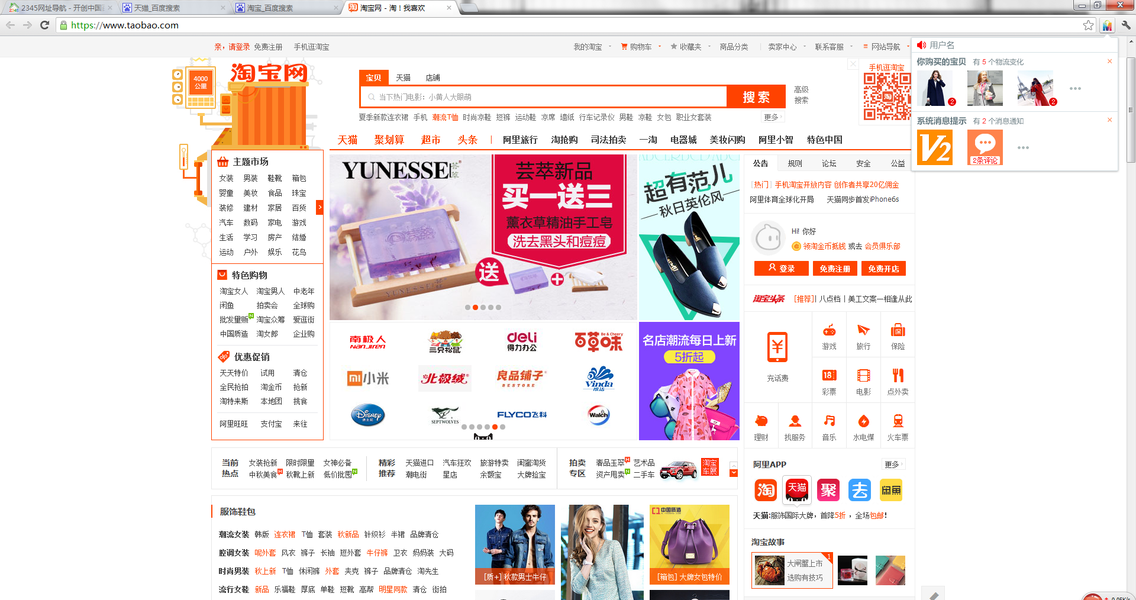The image size is (1136, 600).
Task: Click the orange 搜索 search button
Action: tap(756, 96)
